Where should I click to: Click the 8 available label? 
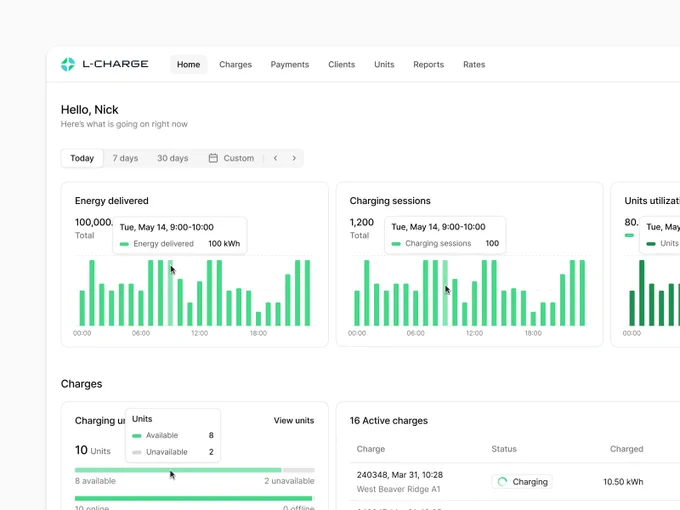pyautogui.click(x=95, y=481)
